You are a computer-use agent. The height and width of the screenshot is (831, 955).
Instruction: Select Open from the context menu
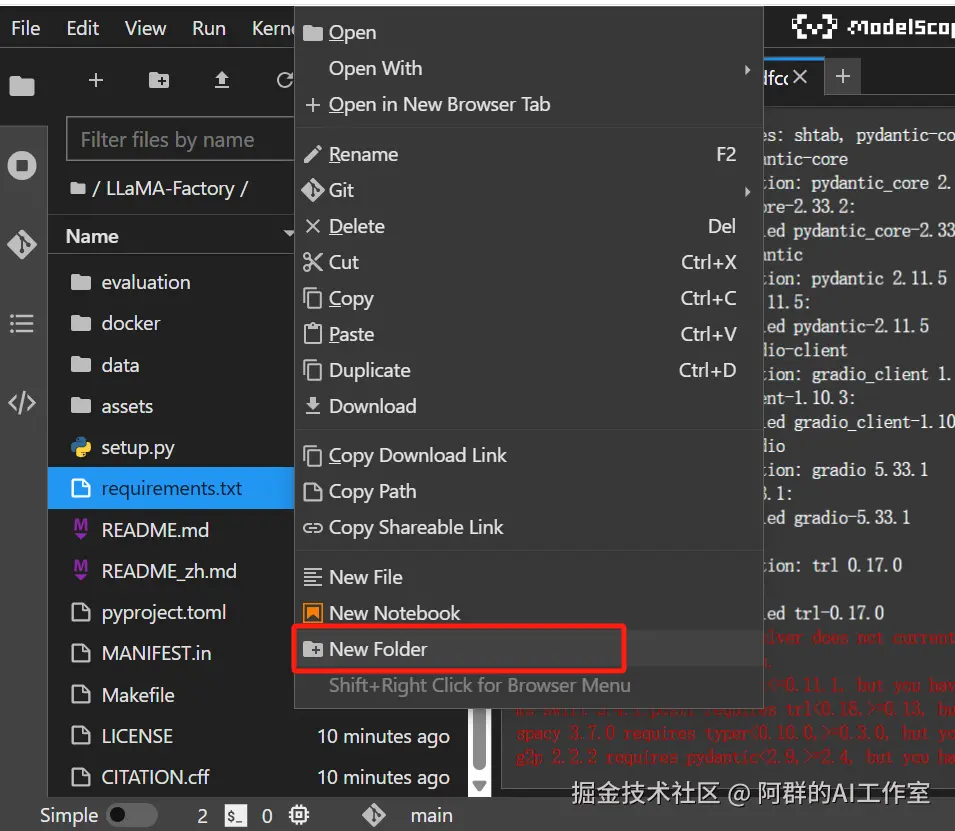[x=529, y=32]
